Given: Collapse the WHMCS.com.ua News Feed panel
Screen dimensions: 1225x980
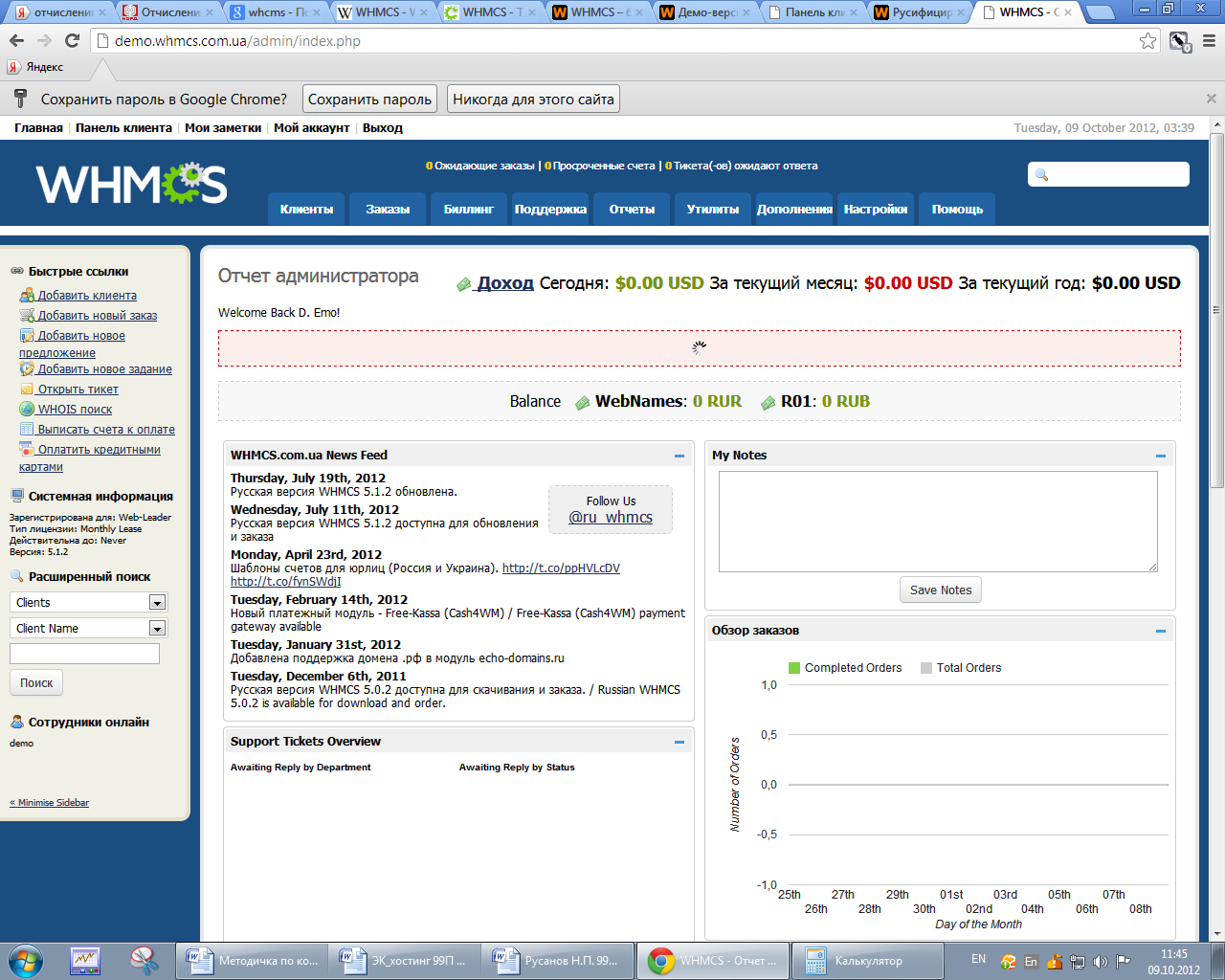Looking at the screenshot, I should 679,457.
